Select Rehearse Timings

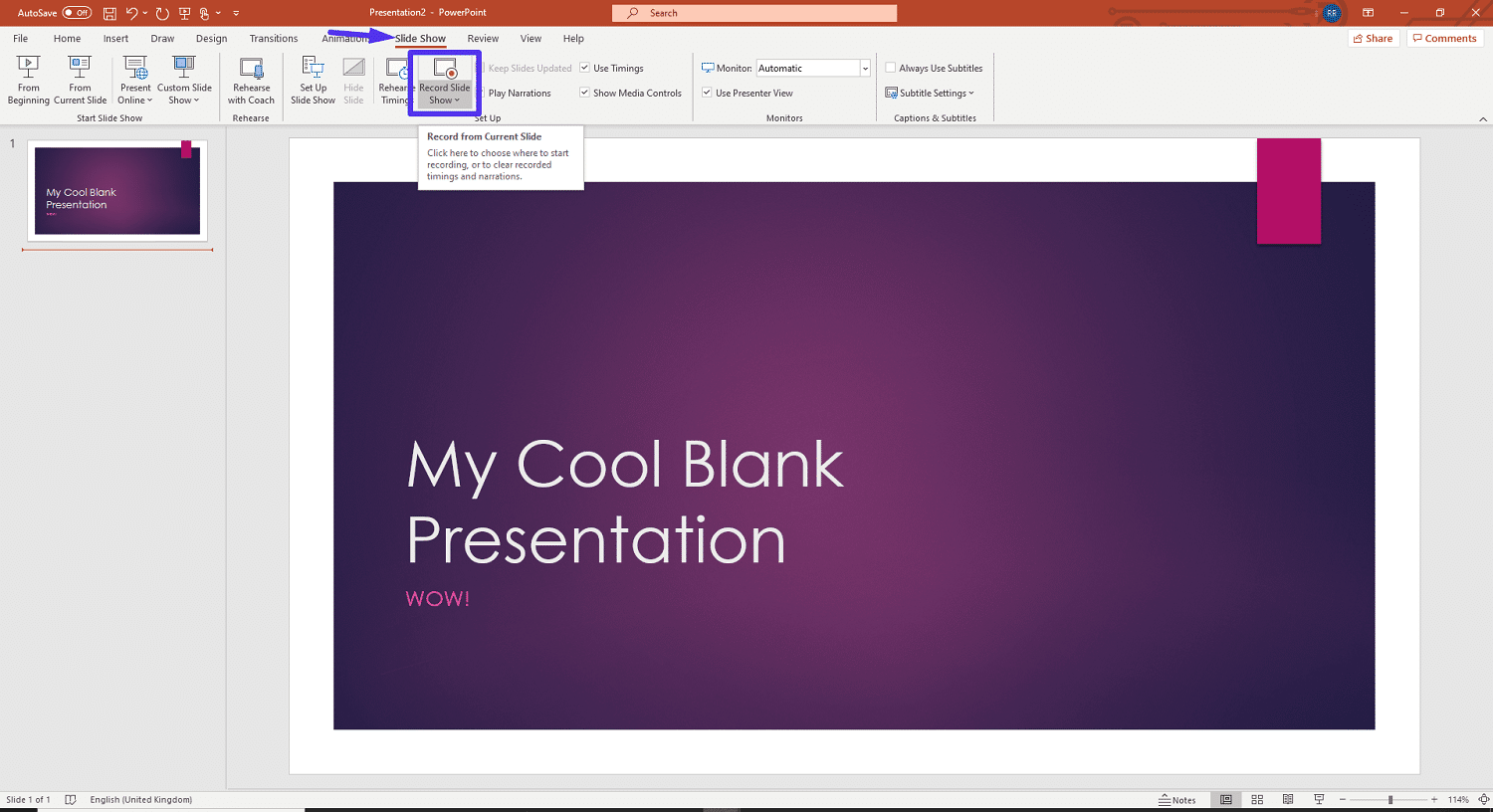396,80
